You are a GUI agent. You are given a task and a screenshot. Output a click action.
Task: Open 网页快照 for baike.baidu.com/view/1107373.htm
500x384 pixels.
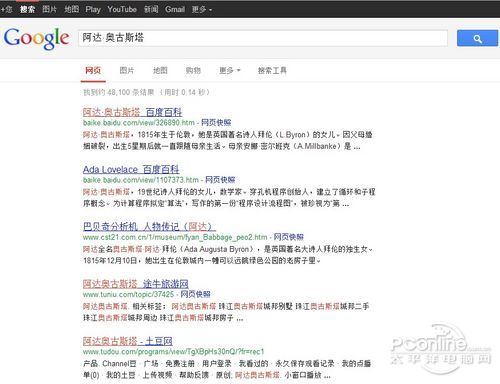point(220,180)
